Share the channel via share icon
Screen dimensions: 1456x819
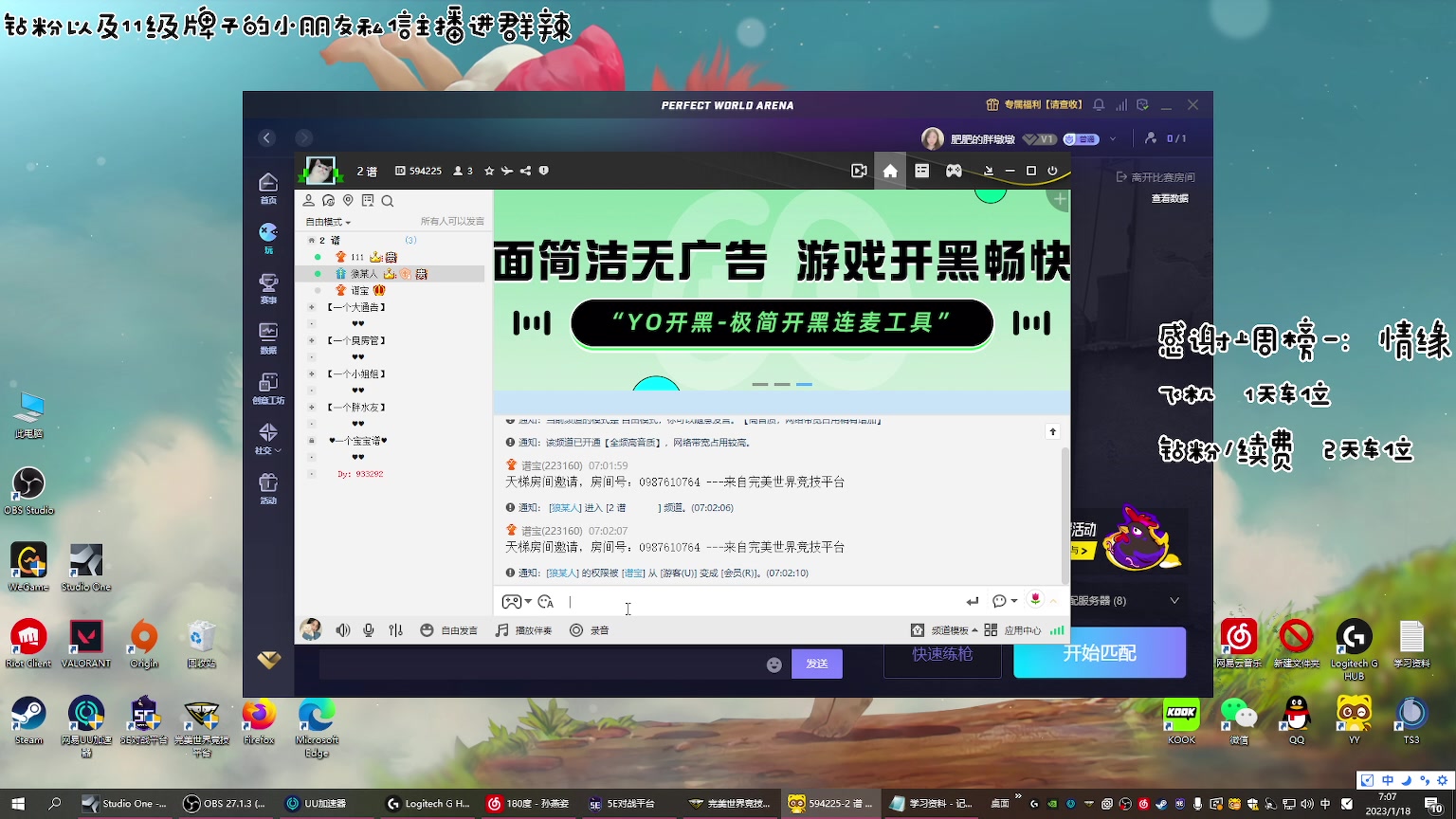coord(525,172)
